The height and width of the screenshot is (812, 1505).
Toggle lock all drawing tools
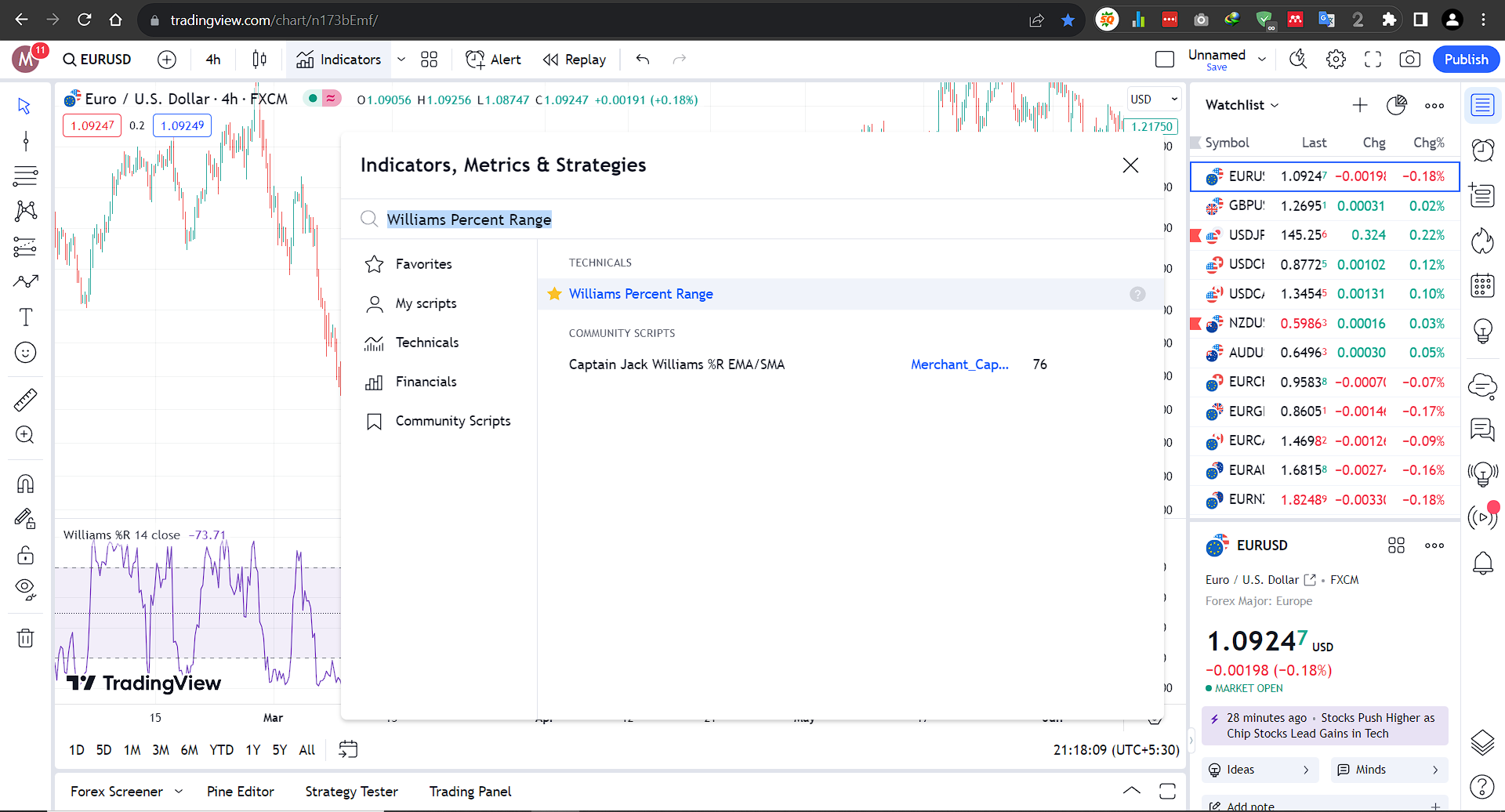25,555
